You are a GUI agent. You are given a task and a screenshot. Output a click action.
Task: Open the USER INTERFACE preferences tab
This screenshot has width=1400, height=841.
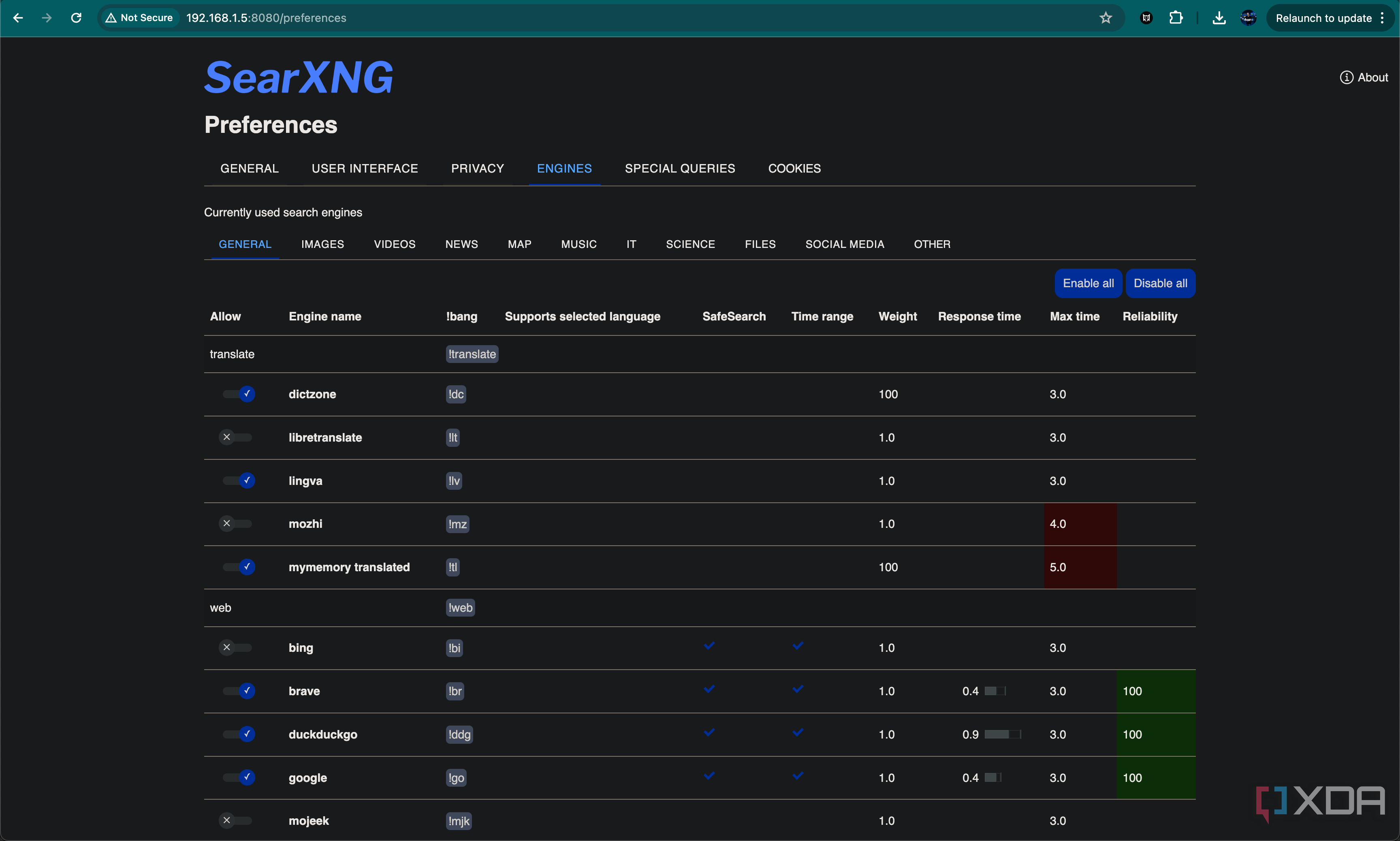click(365, 168)
